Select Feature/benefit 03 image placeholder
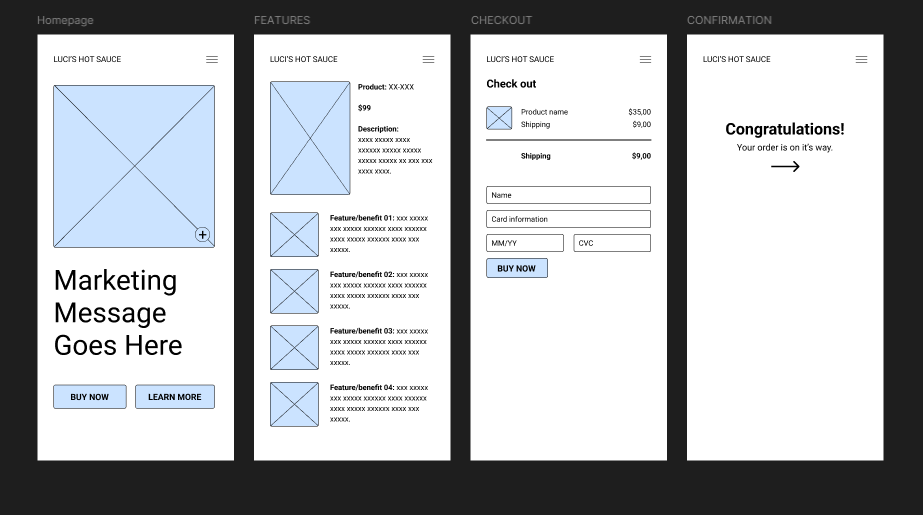Image resolution: width=923 pixels, height=515 pixels. coord(294,348)
